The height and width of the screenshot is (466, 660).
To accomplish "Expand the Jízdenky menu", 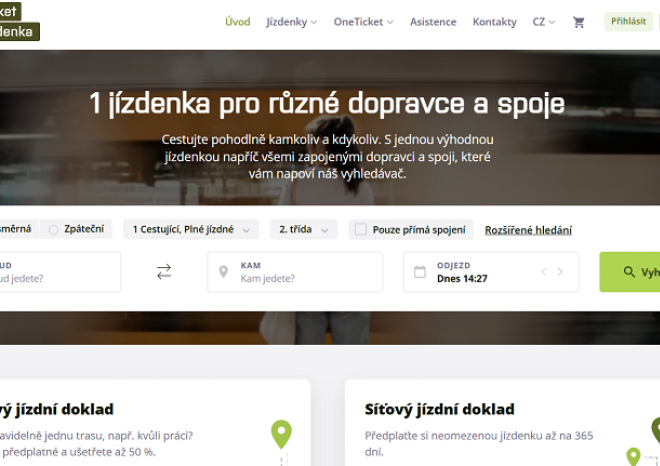I will [x=292, y=22].
